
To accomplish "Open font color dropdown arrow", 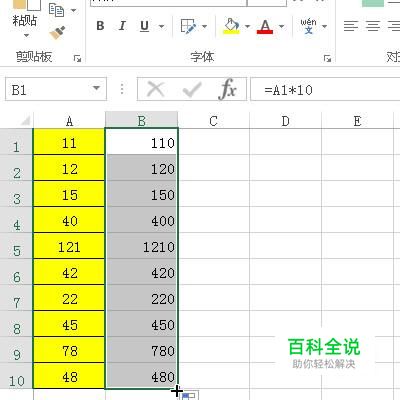I will tap(282, 26).
